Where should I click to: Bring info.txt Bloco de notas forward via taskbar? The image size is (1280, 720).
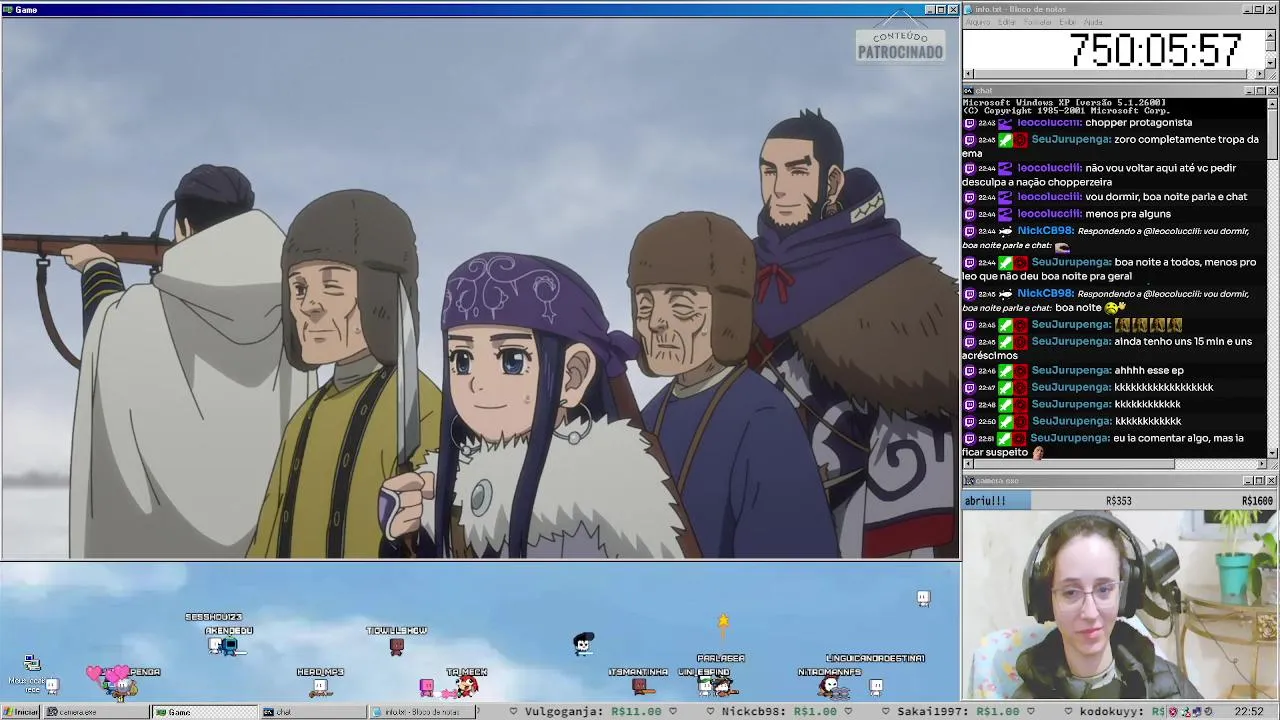(421, 712)
